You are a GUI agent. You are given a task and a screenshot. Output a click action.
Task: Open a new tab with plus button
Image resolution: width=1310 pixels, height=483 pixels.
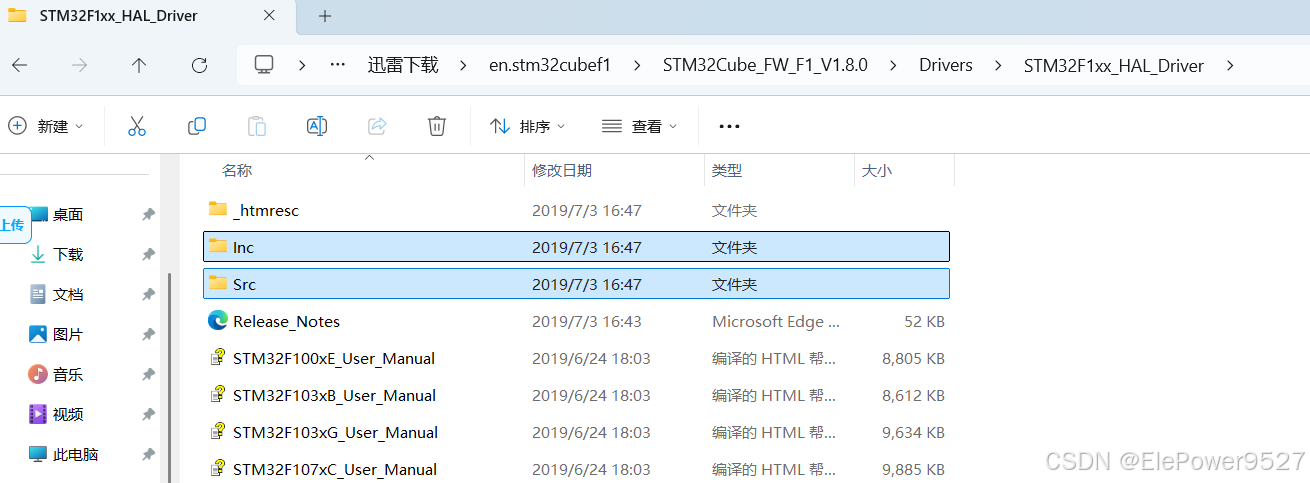tap(325, 16)
